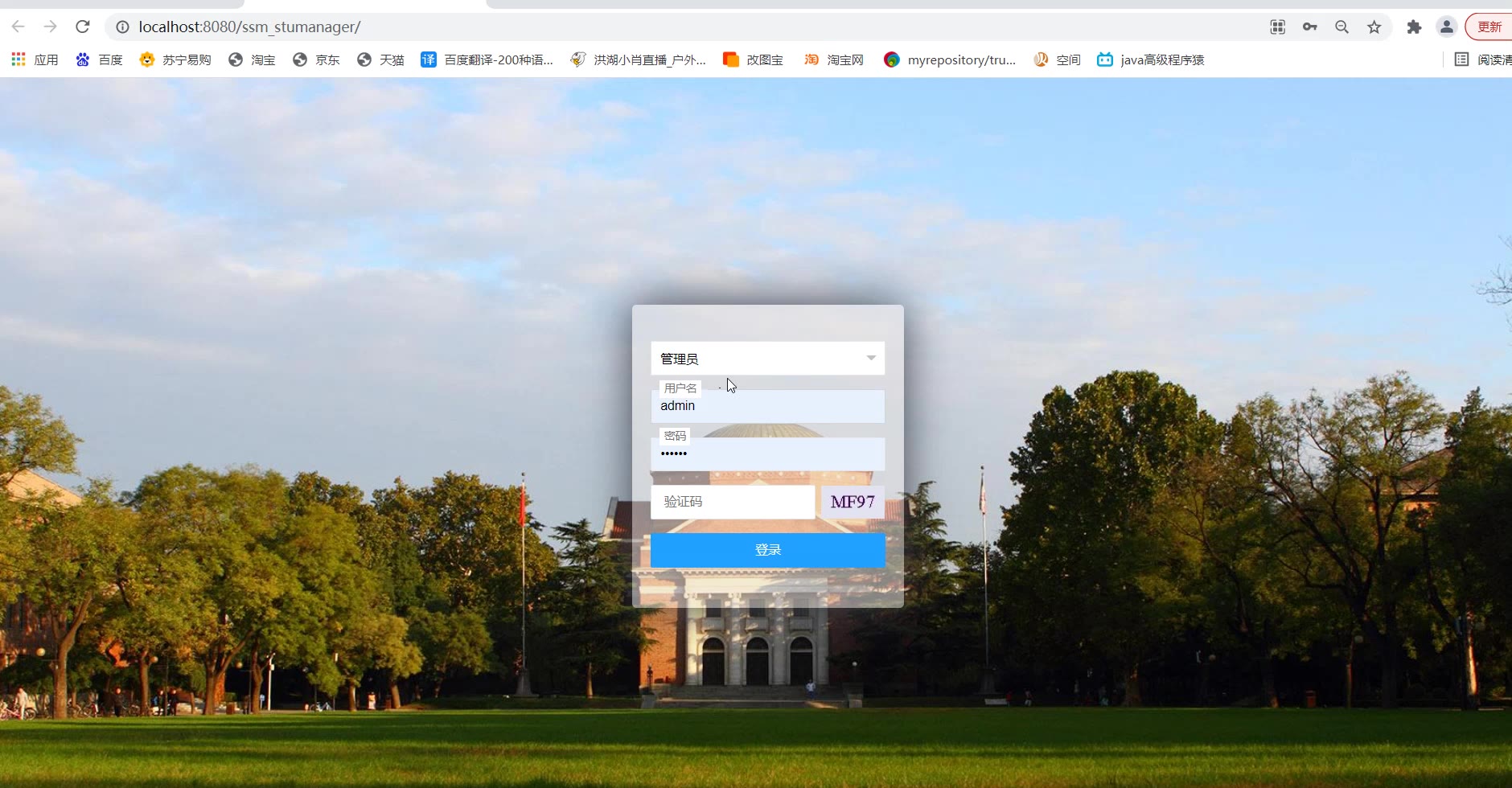Open the 应用 apps bookmark
This screenshot has width=1512, height=788.
[35, 60]
